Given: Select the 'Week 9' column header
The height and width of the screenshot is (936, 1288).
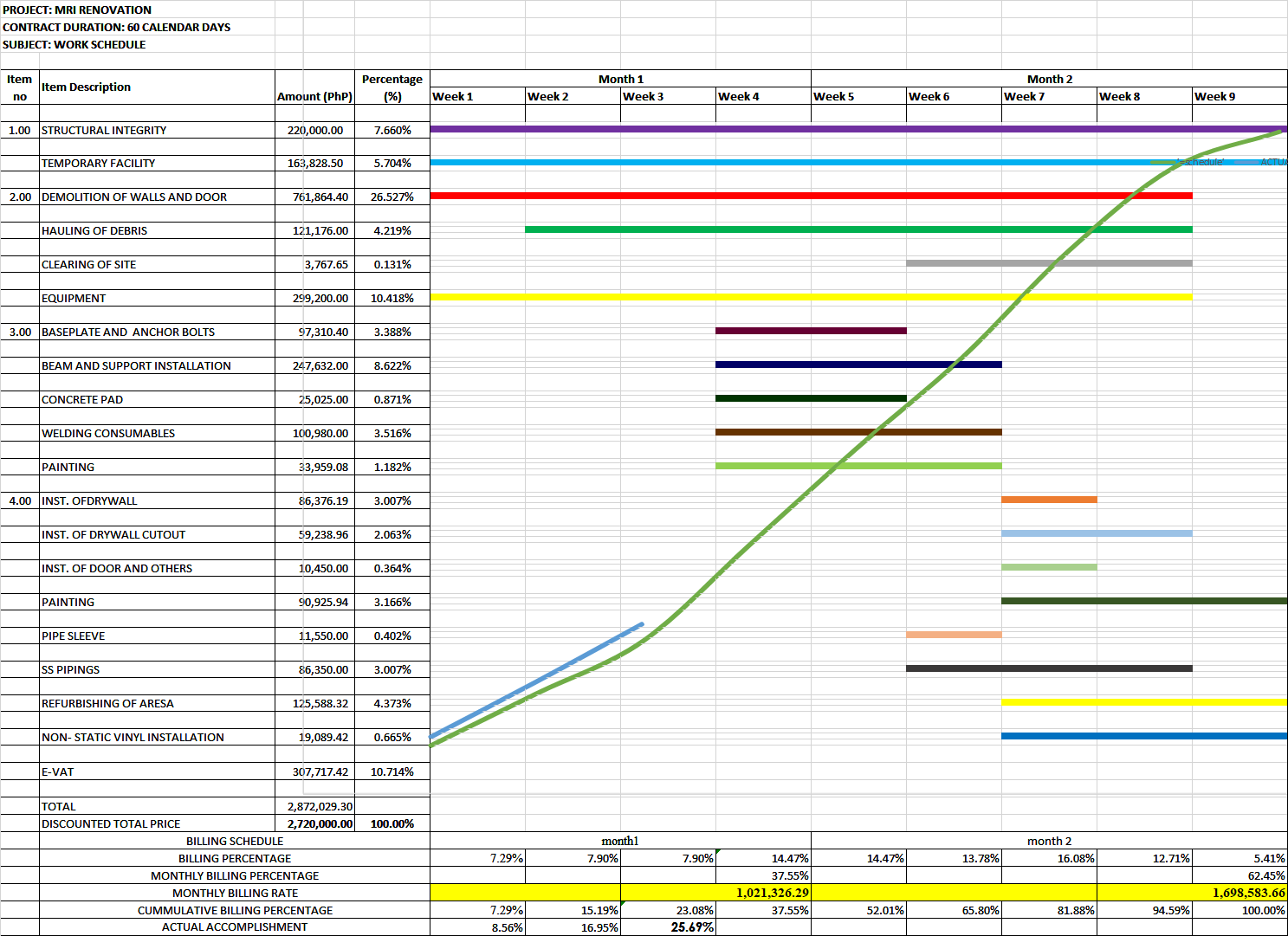Looking at the screenshot, I should 1240,96.
